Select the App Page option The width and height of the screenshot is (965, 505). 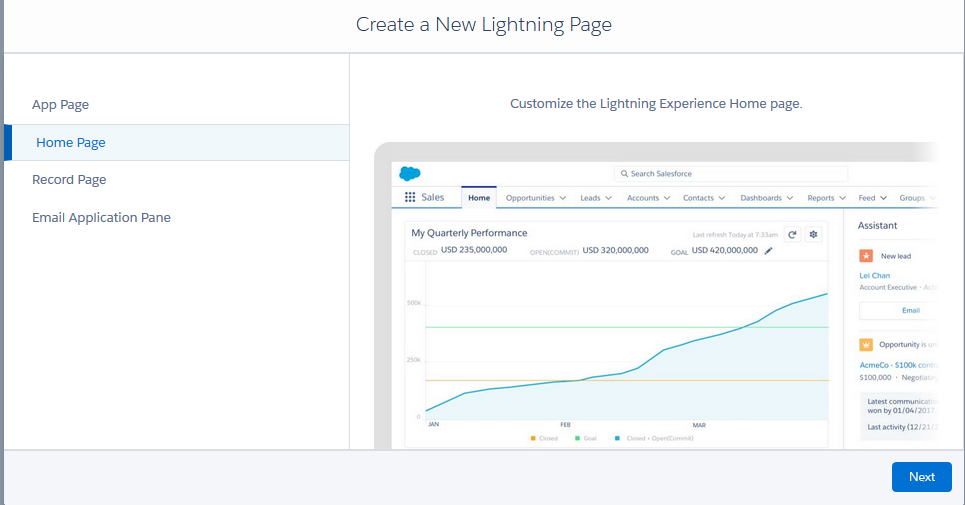[61, 105]
